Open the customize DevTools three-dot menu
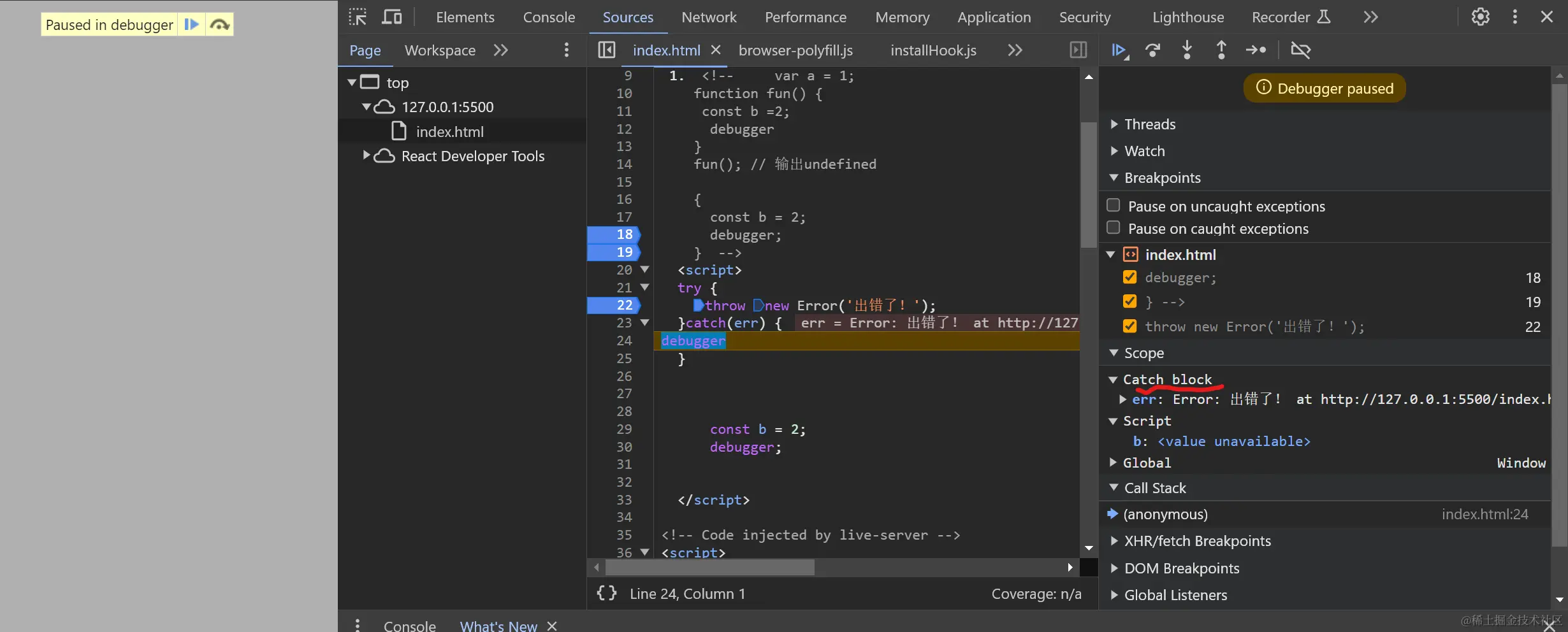The image size is (1568, 632). tap(1515, 17)
